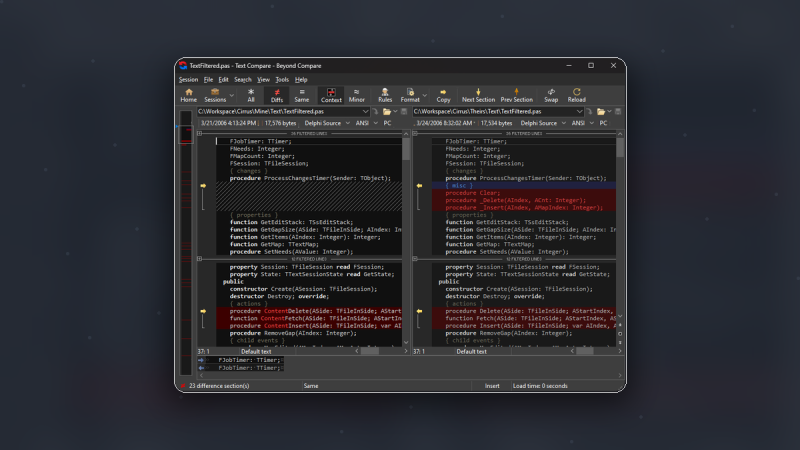Open the File menu

click(x=208, y=80)
